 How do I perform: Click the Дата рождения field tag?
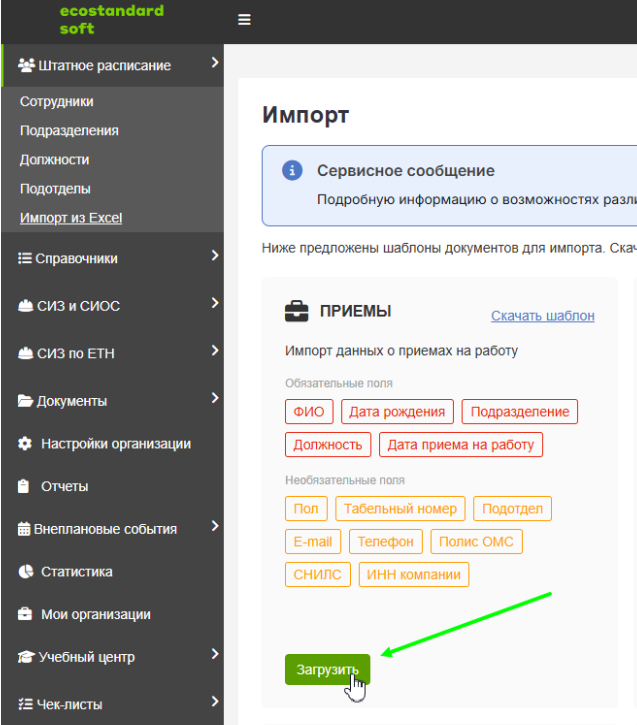point(397,412)
